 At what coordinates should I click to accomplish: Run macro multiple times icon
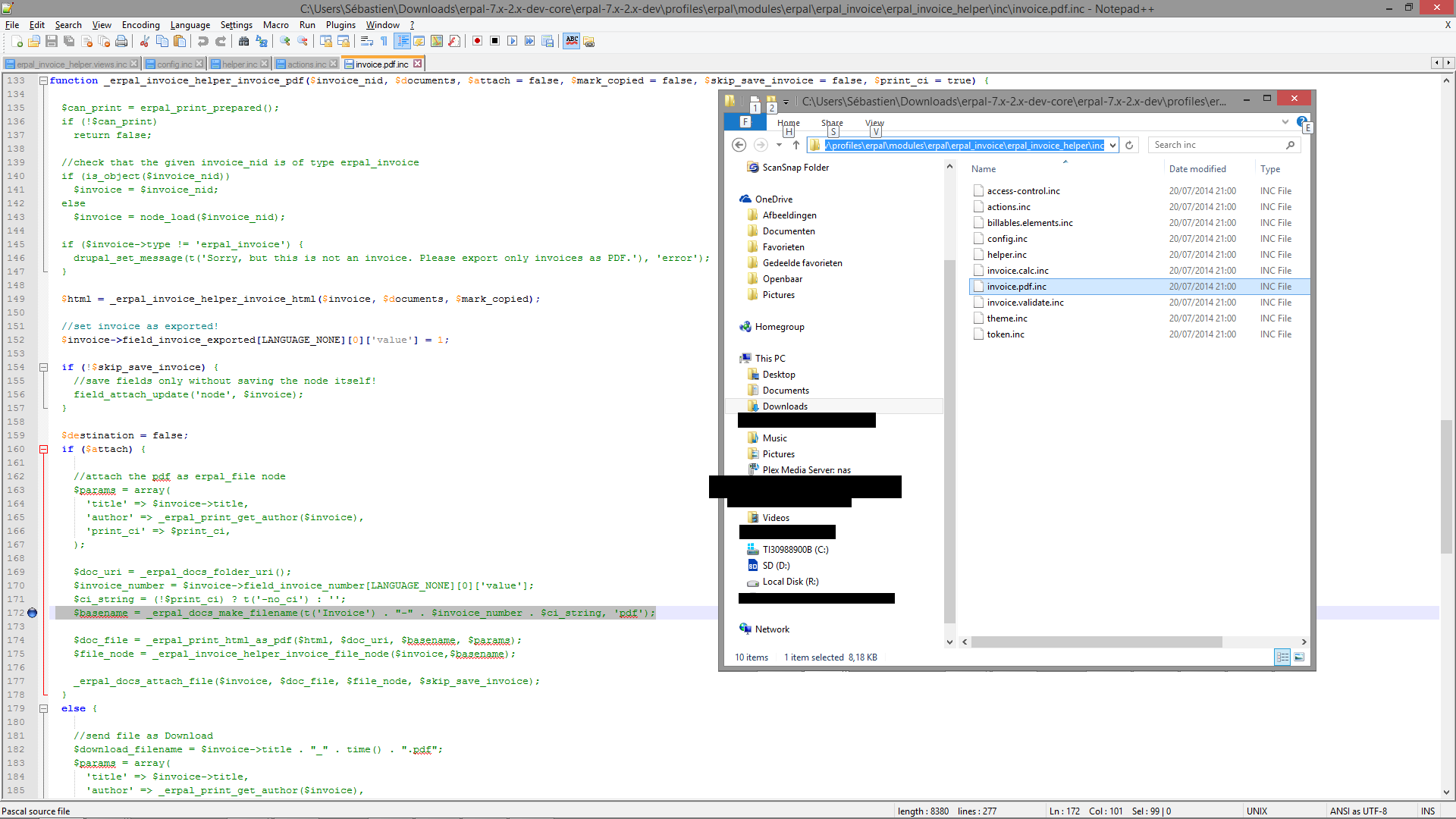click(x=529, y=41)
